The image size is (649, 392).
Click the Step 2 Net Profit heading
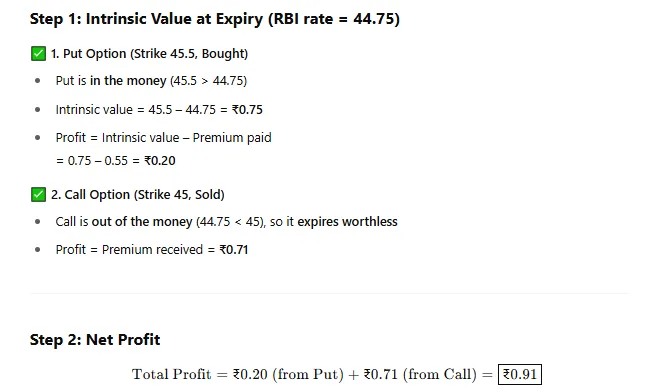point(95,340)
